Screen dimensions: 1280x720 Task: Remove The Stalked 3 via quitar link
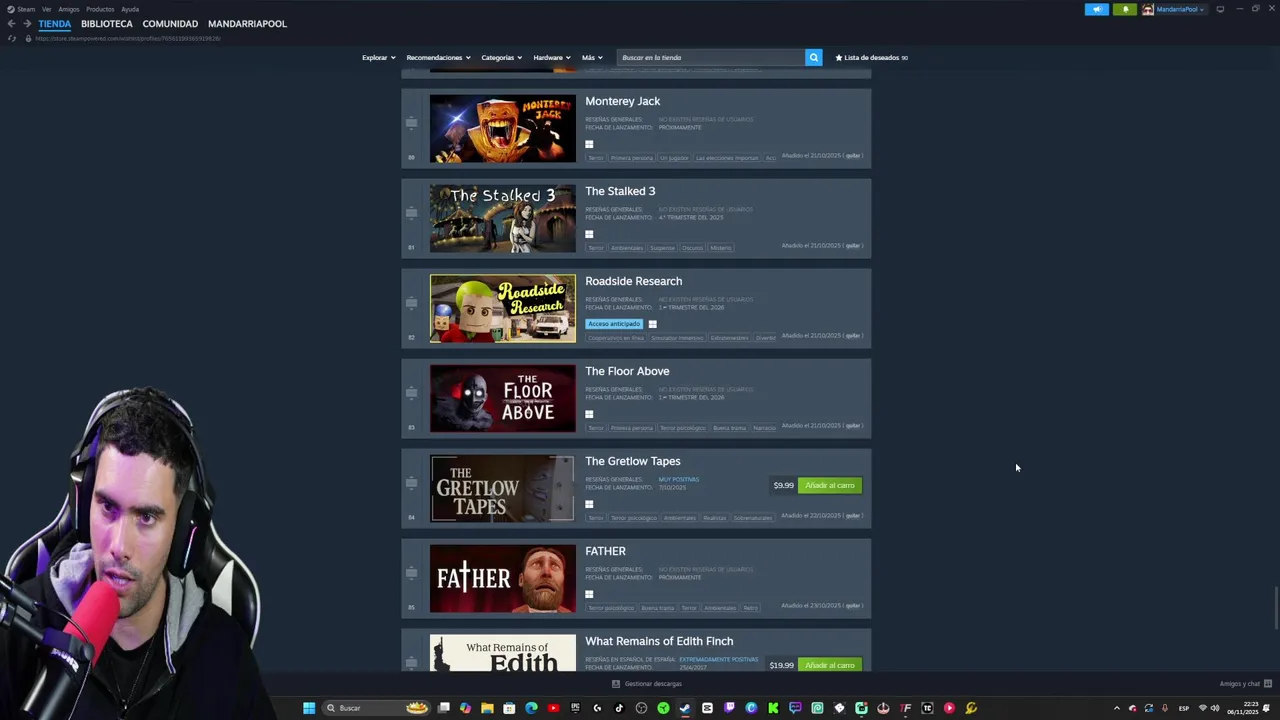(x=852, y=246)
